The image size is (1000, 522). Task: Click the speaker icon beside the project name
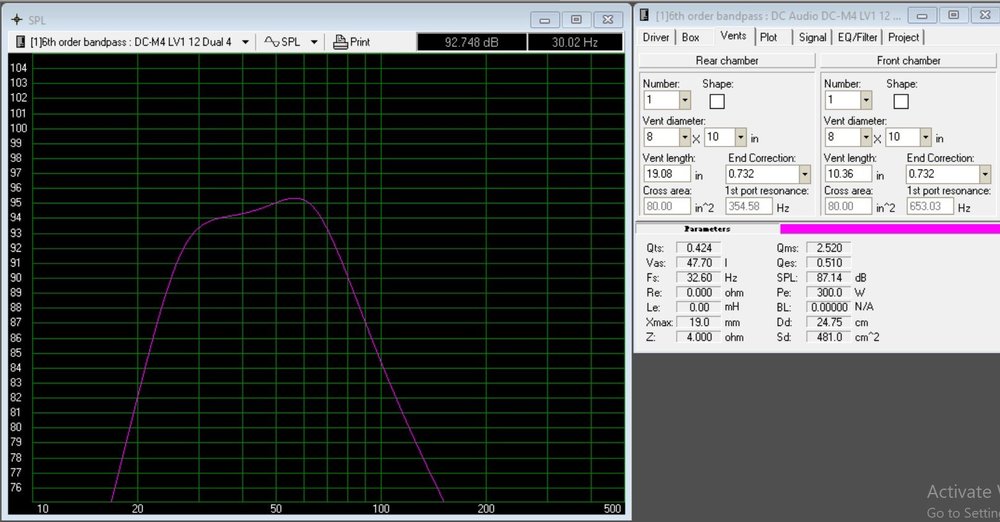click(x=20, y=42)
